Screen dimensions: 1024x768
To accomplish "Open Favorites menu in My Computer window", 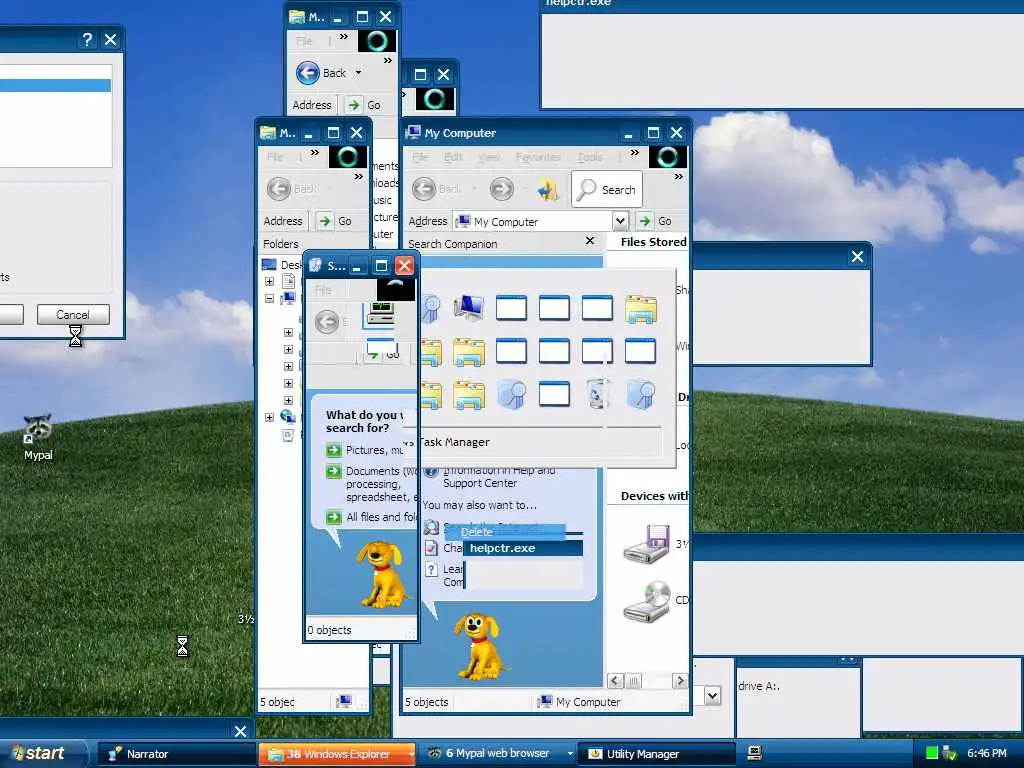I will click(538, 157).
